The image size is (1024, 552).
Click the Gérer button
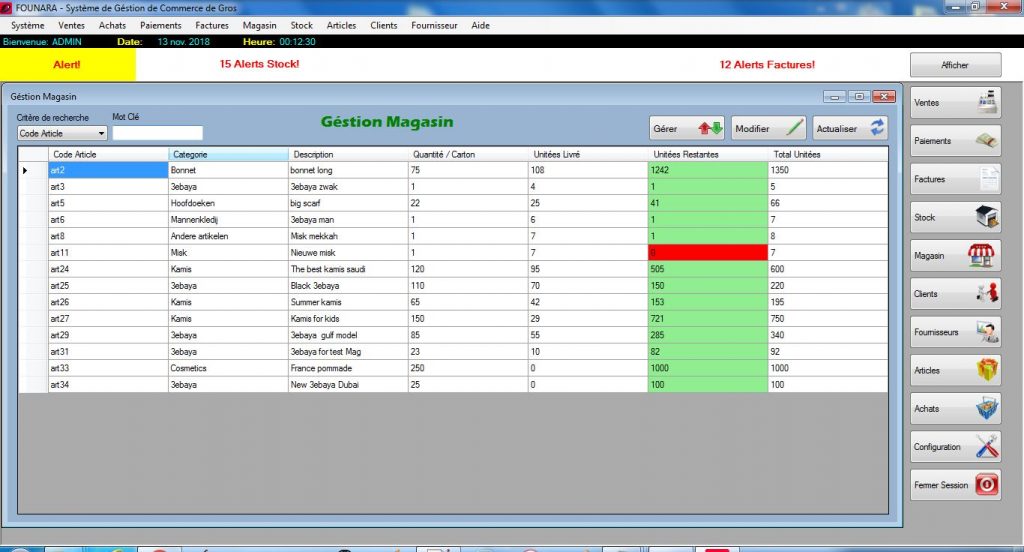(687, 128)
